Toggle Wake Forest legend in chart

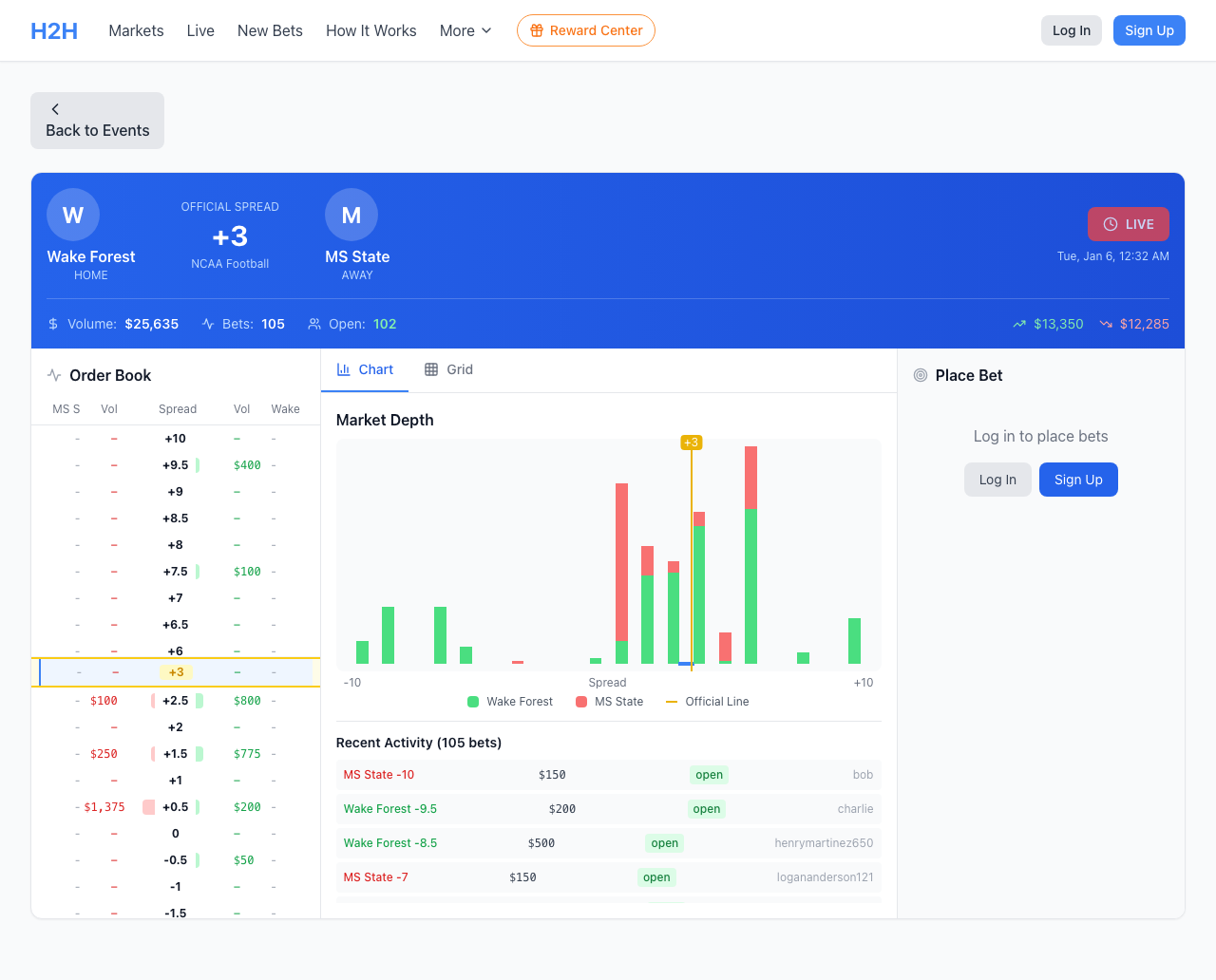[x=510, y=702]
